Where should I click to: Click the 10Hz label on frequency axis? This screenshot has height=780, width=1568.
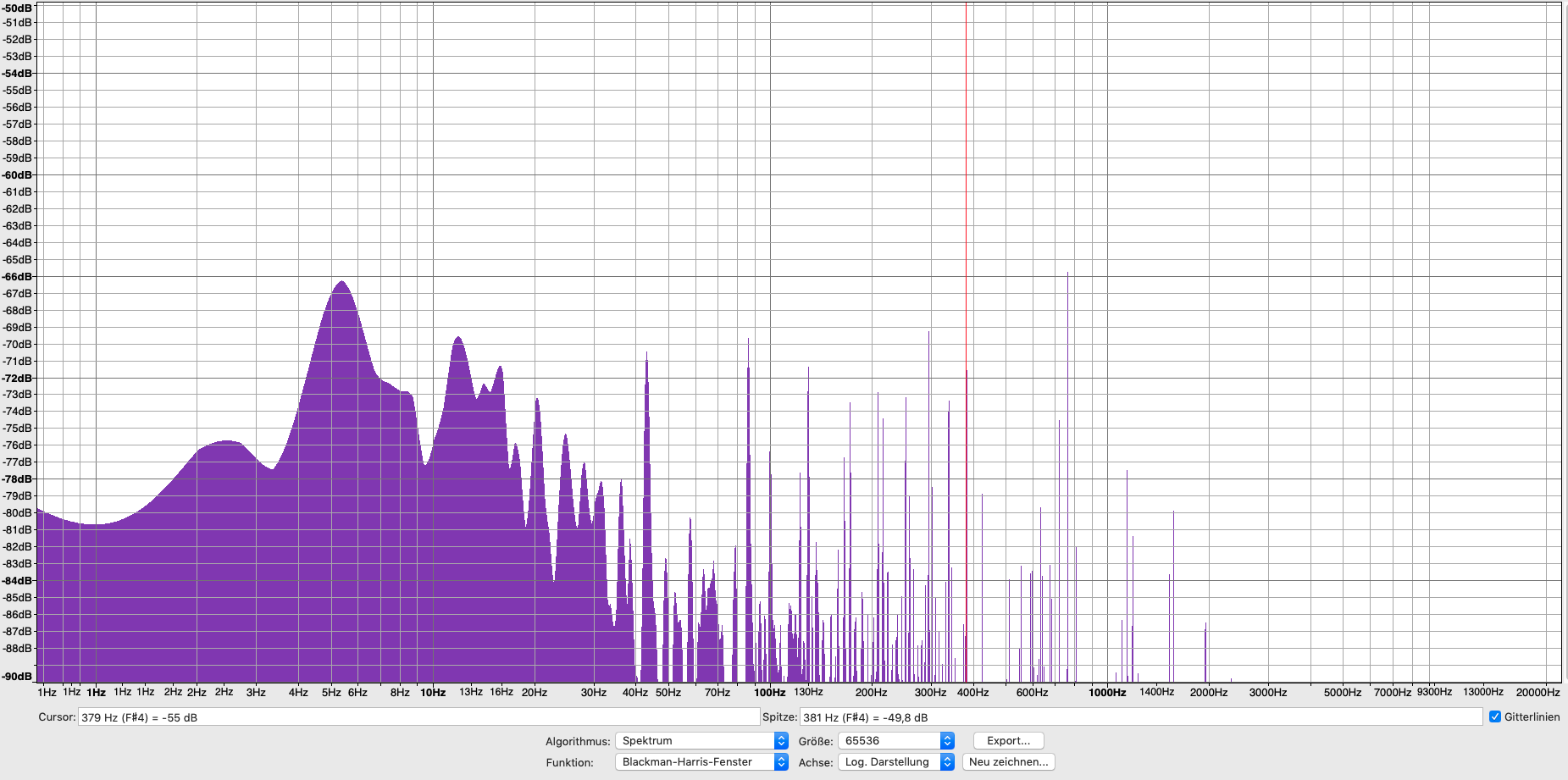point(433,692)
